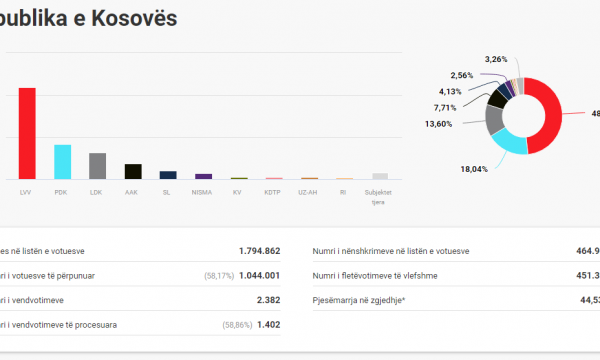Select the 7,71% pie label
The height and width of the screenshot is (360, 600).
(x=445, y=108)
